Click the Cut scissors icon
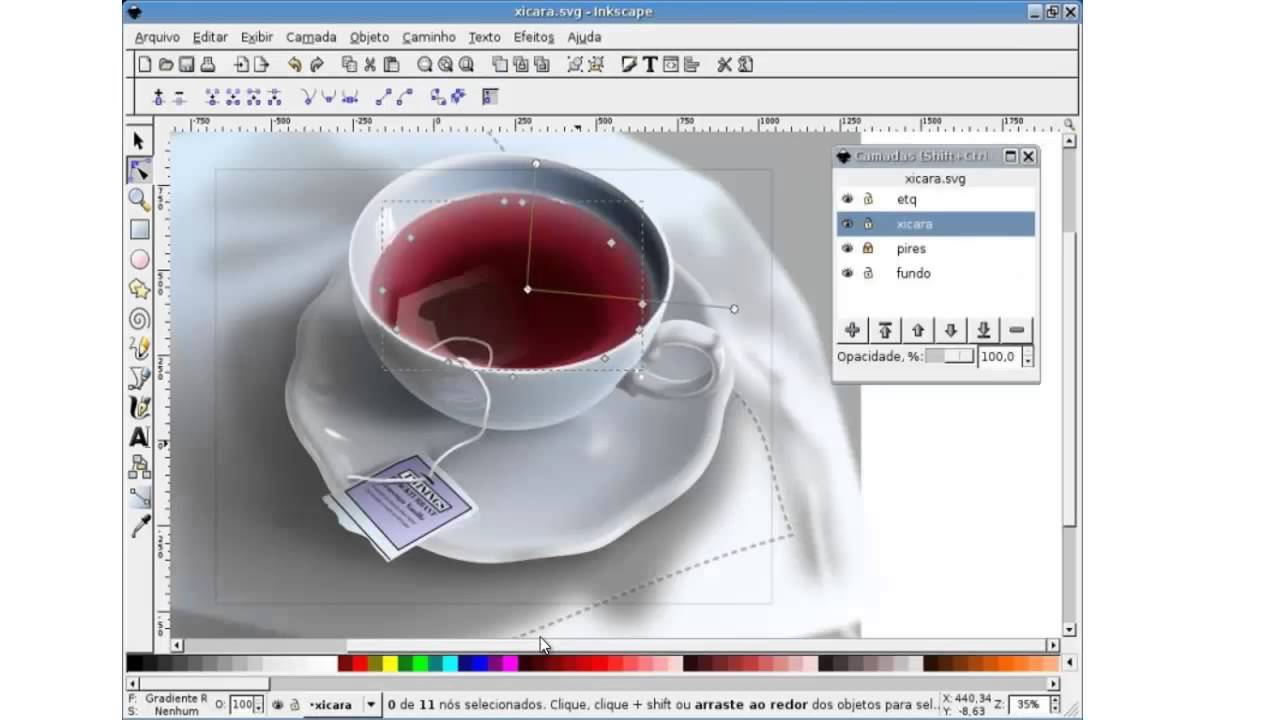This screenshot has width=1280, height=720. [370, 65]
